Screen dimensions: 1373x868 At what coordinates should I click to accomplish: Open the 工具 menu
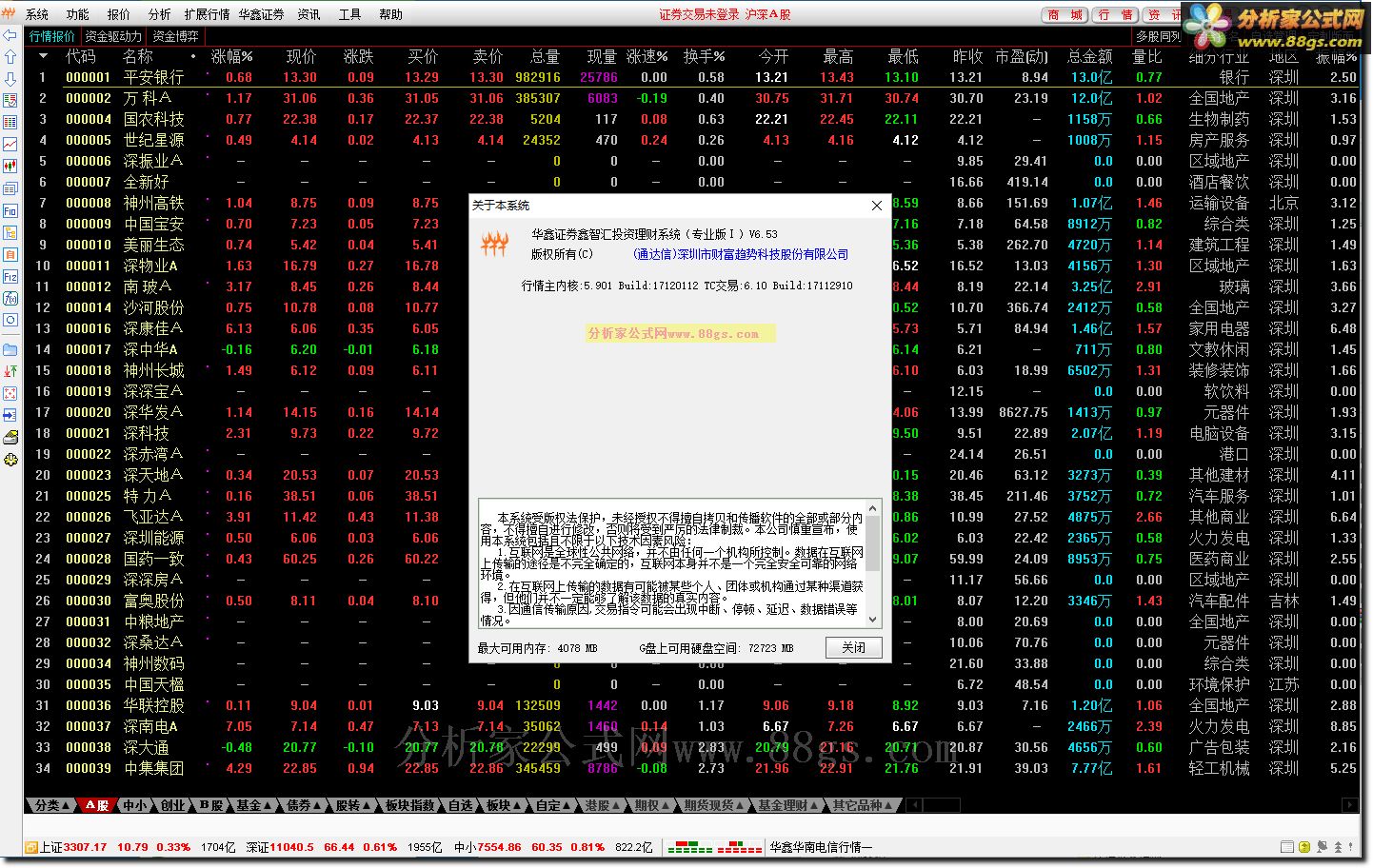[x=349, y=14]
